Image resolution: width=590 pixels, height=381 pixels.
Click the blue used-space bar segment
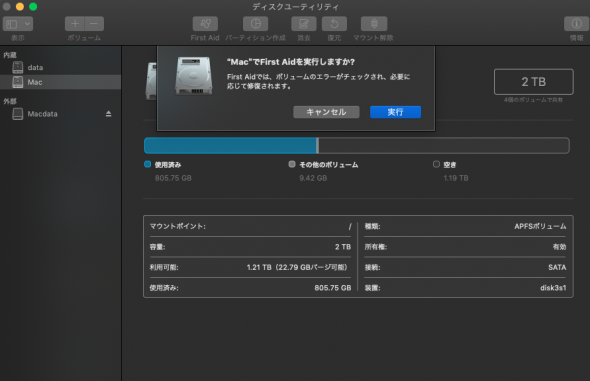231,146
